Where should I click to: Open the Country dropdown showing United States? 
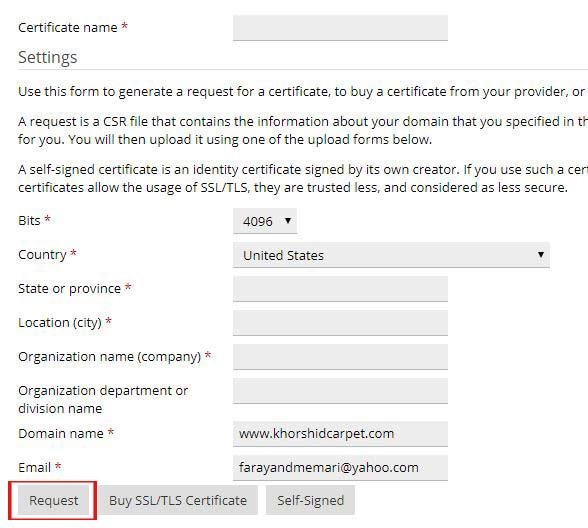[x=391, y=255]
